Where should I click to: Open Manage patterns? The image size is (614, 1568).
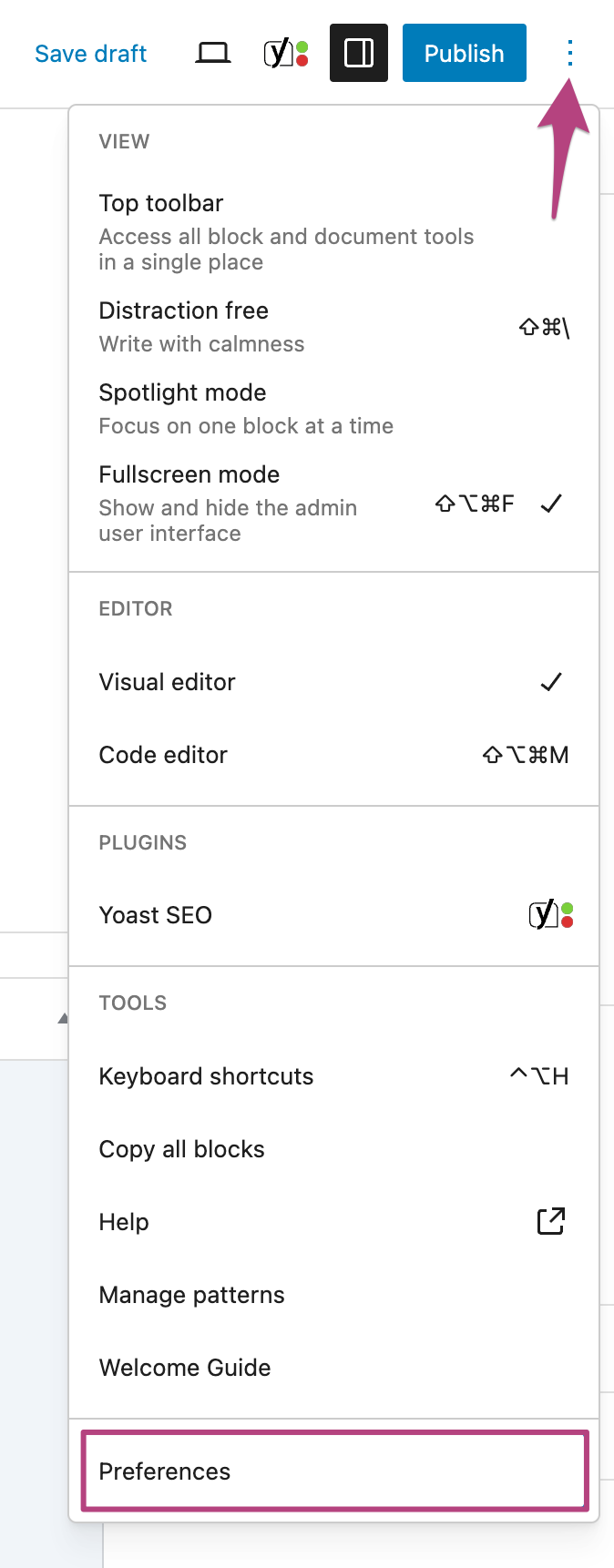tap(191, 1295)
